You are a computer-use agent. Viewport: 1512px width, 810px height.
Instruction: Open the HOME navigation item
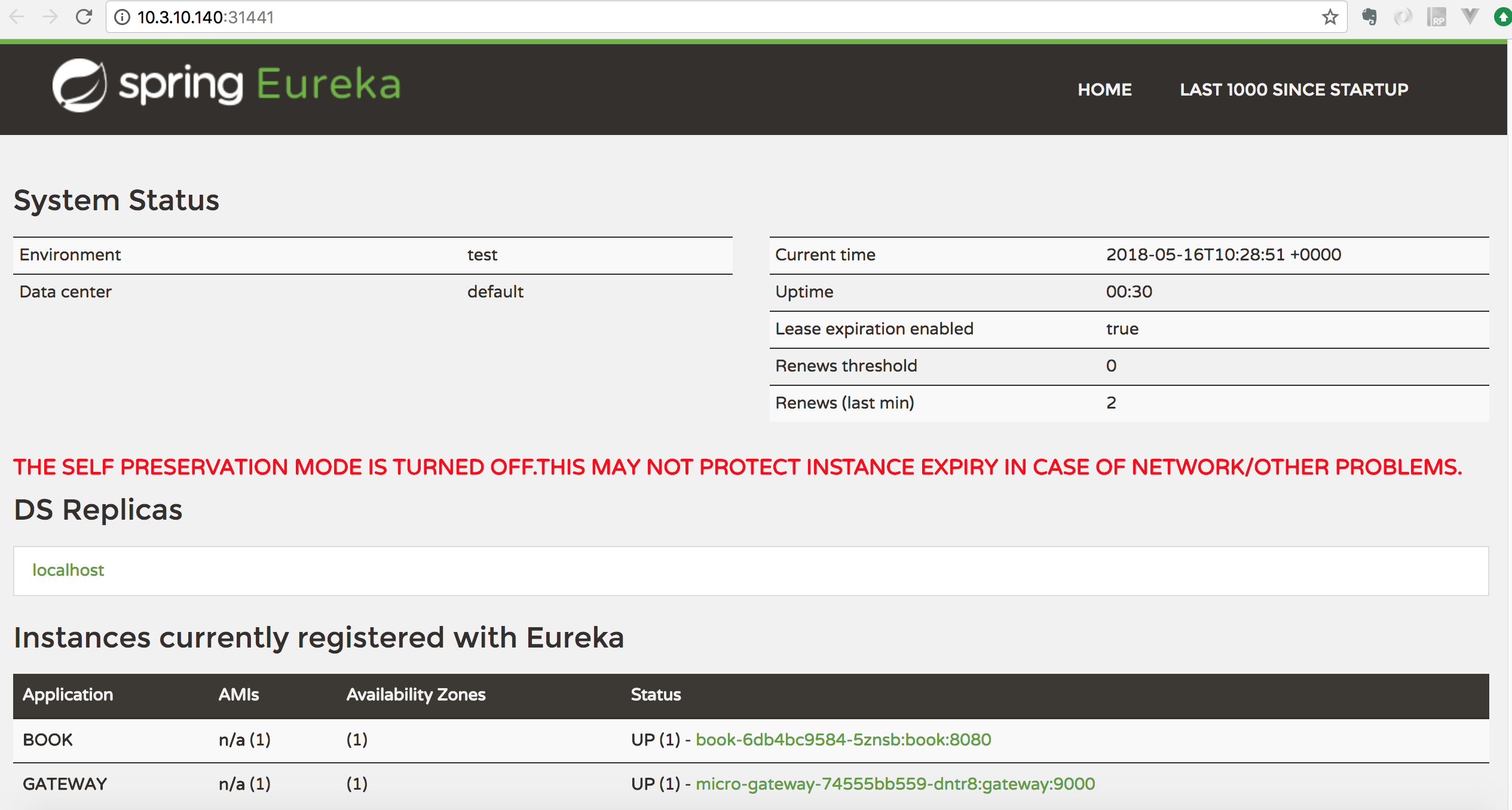click(x=1104, y=90)
